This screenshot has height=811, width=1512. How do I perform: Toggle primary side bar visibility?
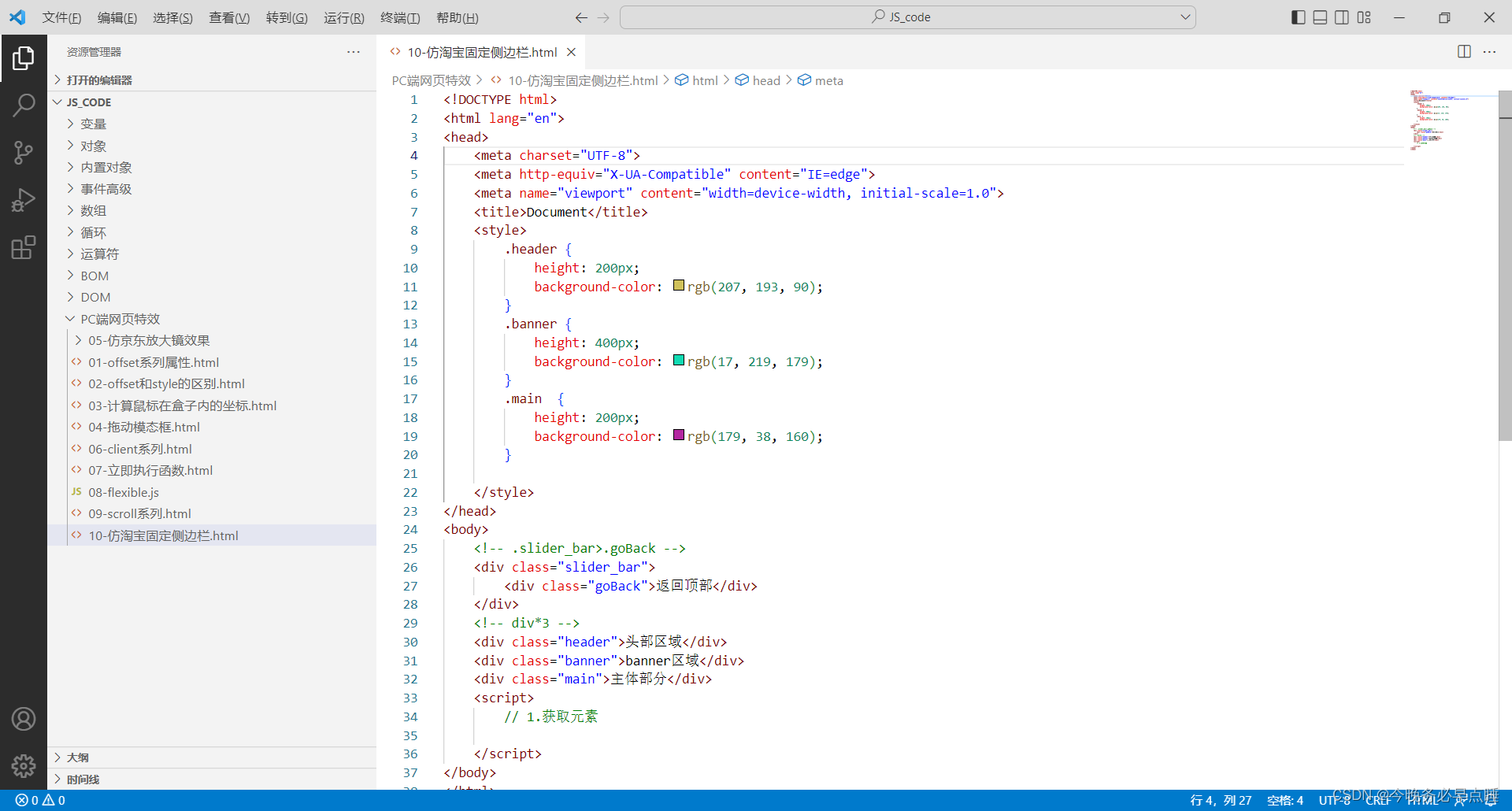1299,17
